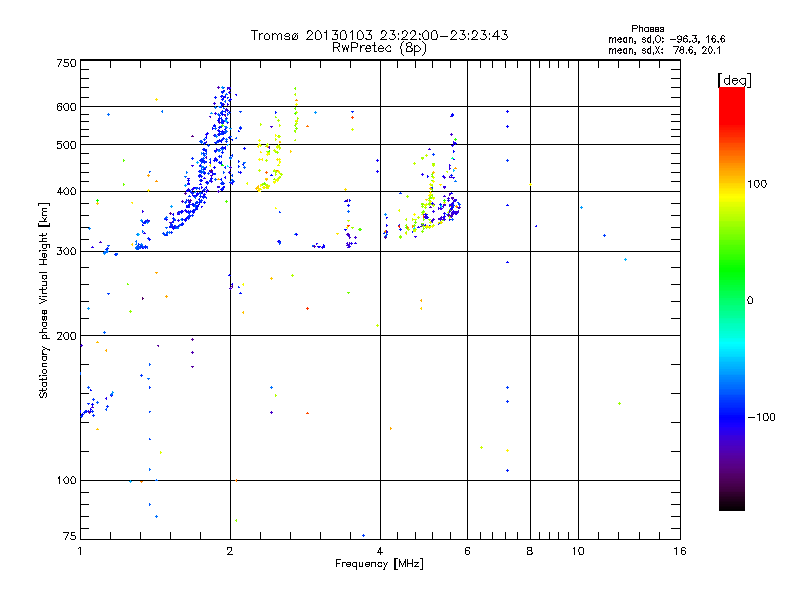Click the 'Stationary phase Virtual Height [km]' axis title
The height and width of the screenshot is (600, 800).
(x=44, y=300)
